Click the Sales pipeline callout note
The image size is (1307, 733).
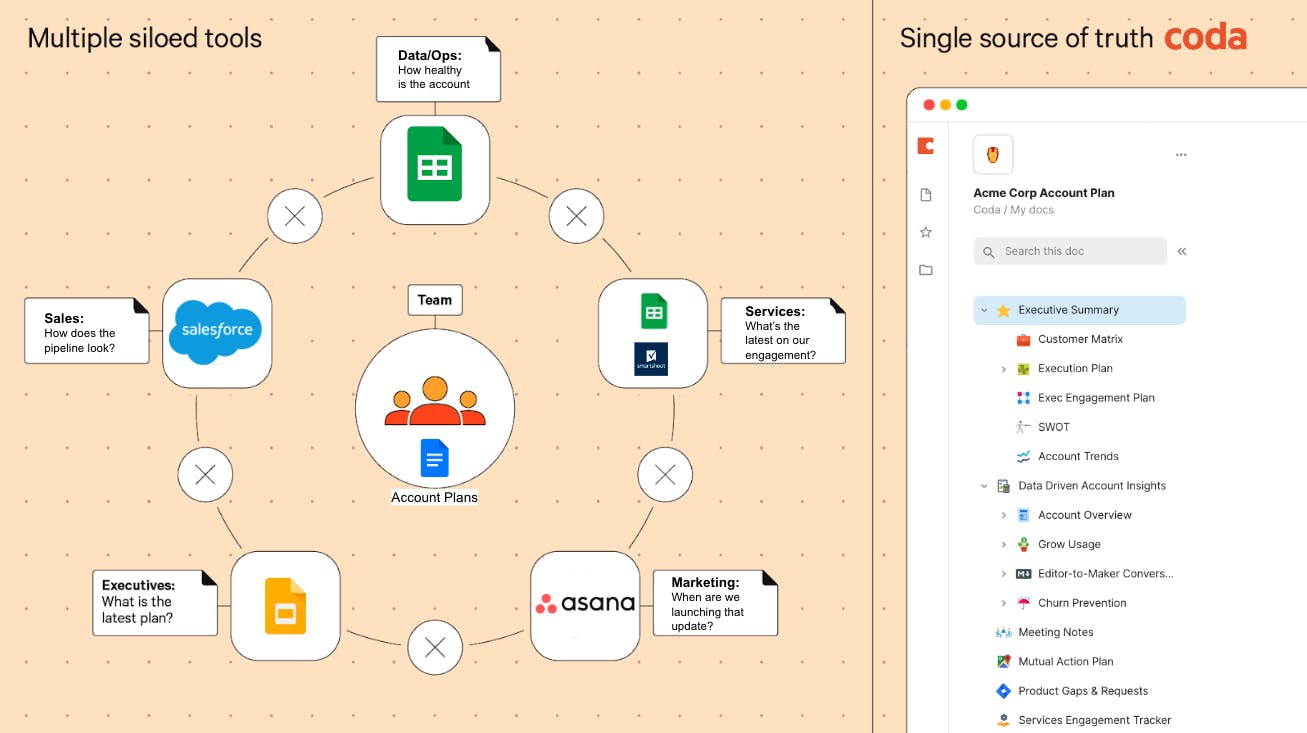coord(86,331)
